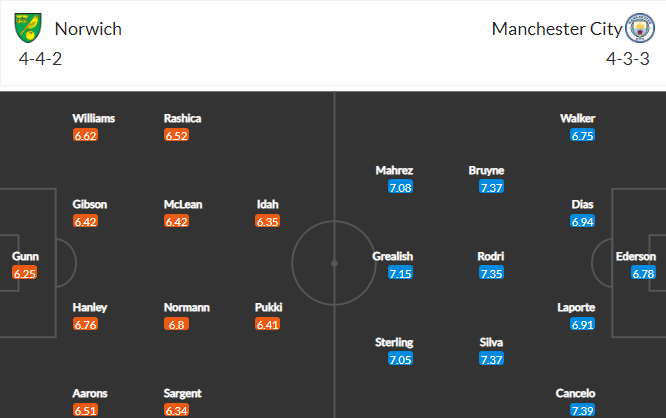The image size is (666, 418).
Task: Click the Manchester City club crest icon
Action: click(640, 28)
